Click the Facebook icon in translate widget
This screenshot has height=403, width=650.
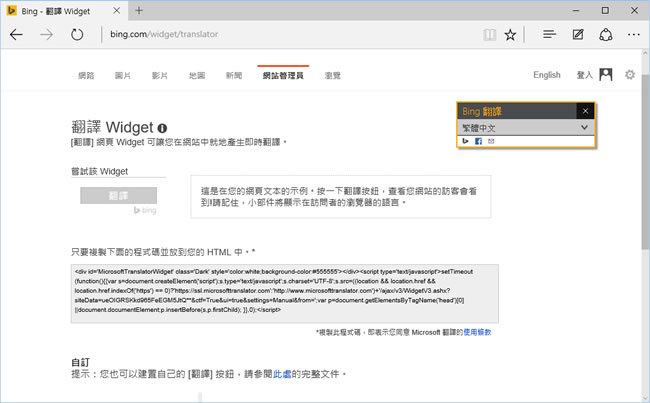click(x=478, y=141)
